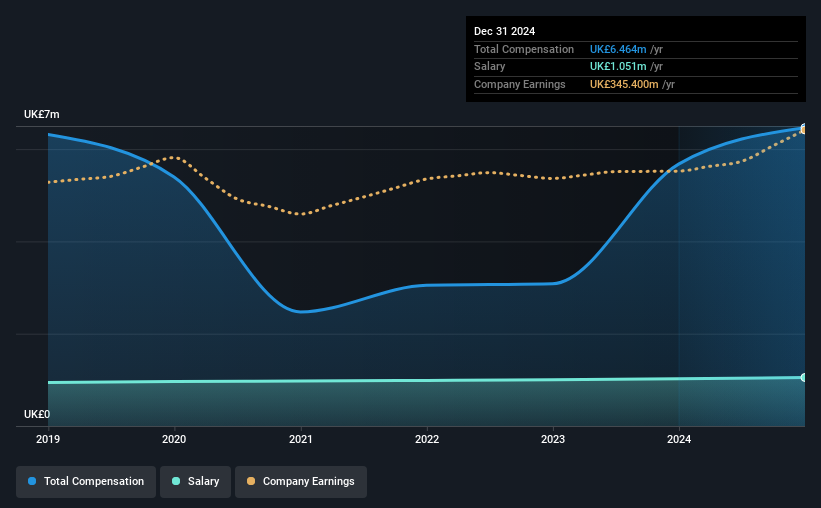Click the UK£0 y-axis label

37,414
